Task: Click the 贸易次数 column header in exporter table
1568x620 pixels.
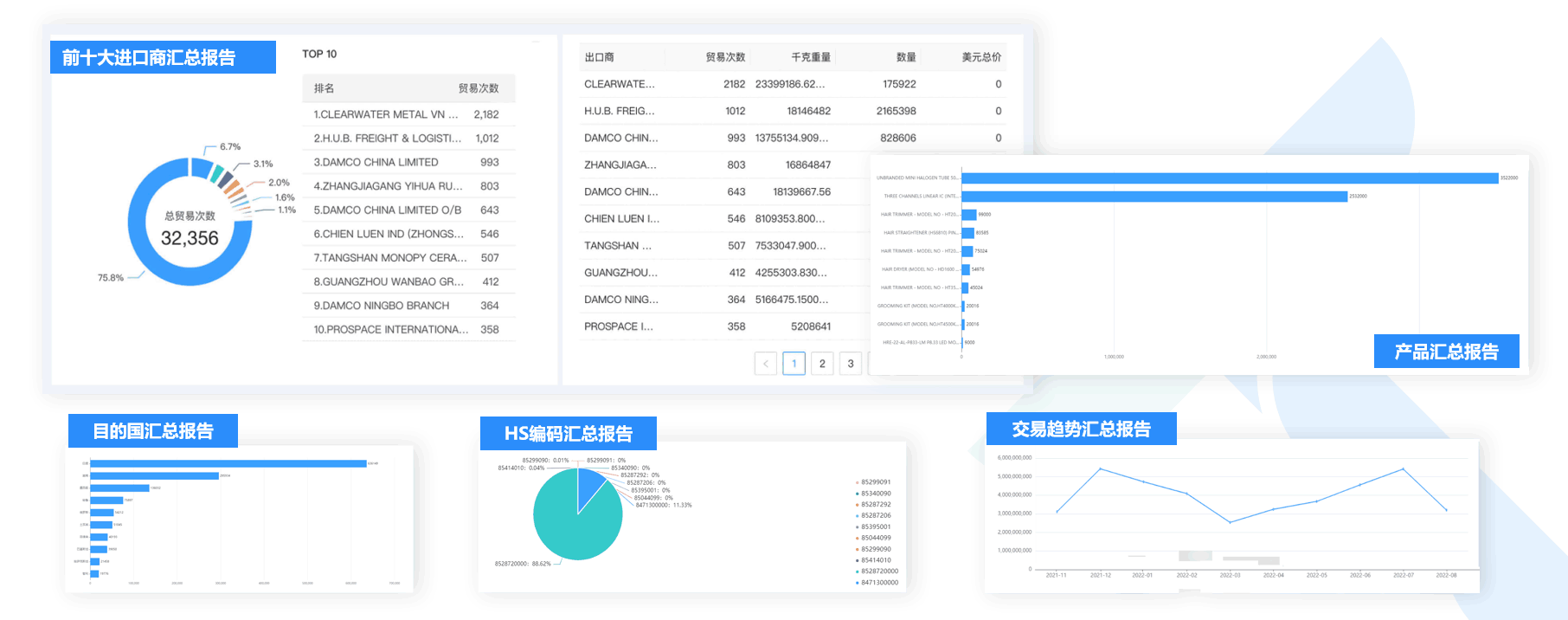Action: [x=725, y=57]
